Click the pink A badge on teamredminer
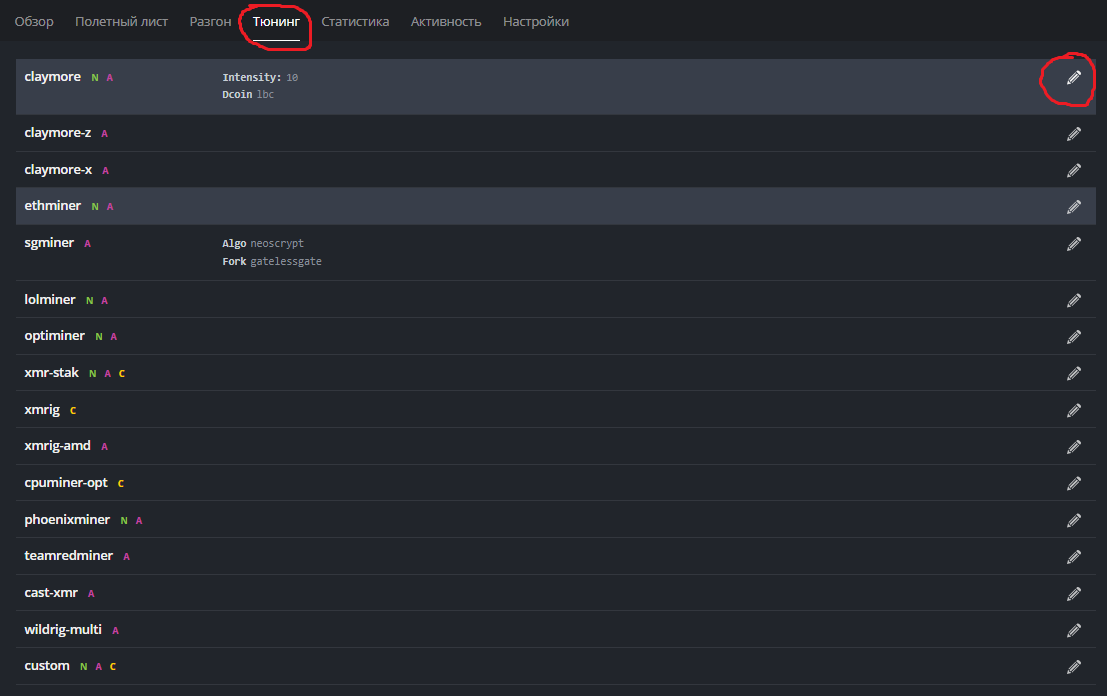The width and height of the screenshot is (1107, 696). [x=126, y=557]
